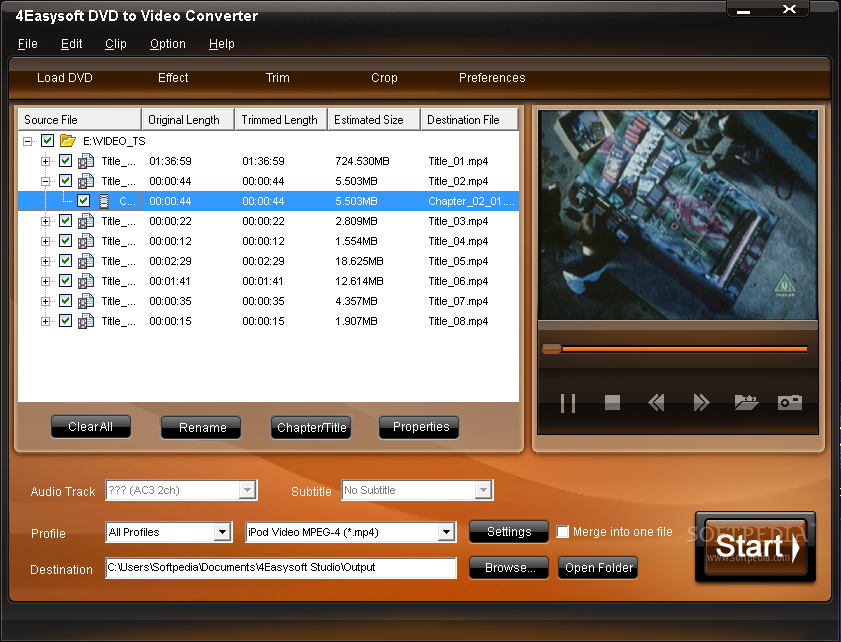Click the preview seek slider handle

(551, 349)
